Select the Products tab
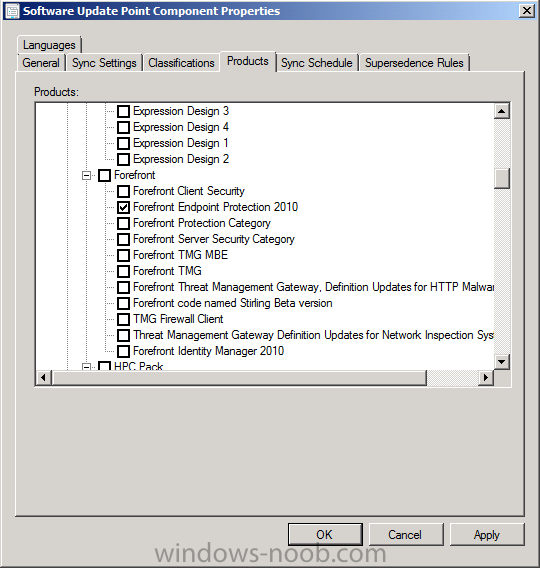 [248, 61]
